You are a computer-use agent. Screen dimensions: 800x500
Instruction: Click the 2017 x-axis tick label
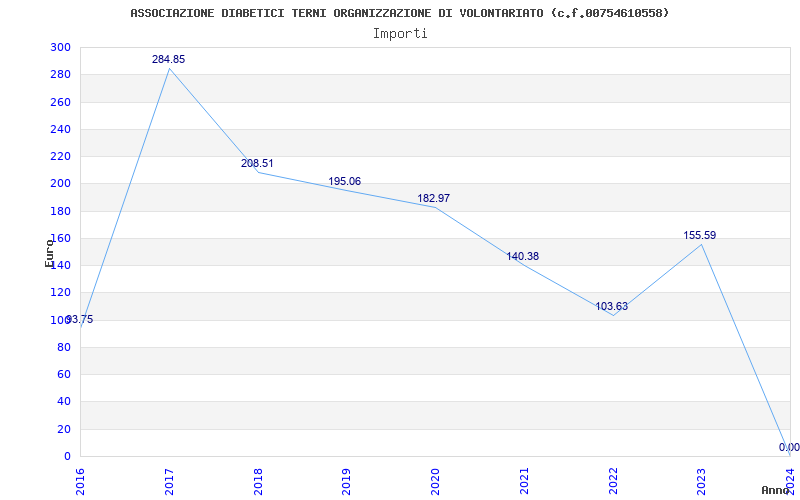pos(169,481)
